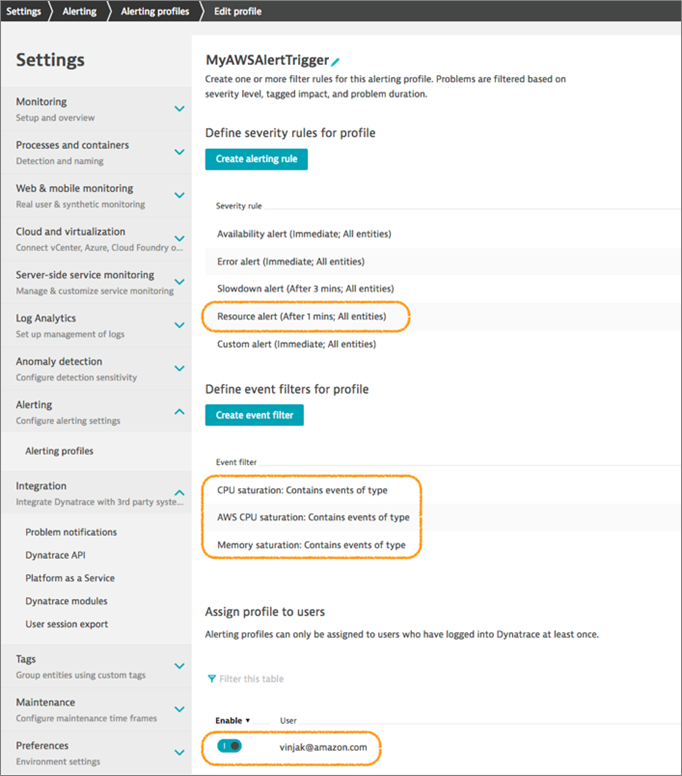Open Resource alert severity rule
The width and height of the screenshot is (682, 776).
click(301, 316)
